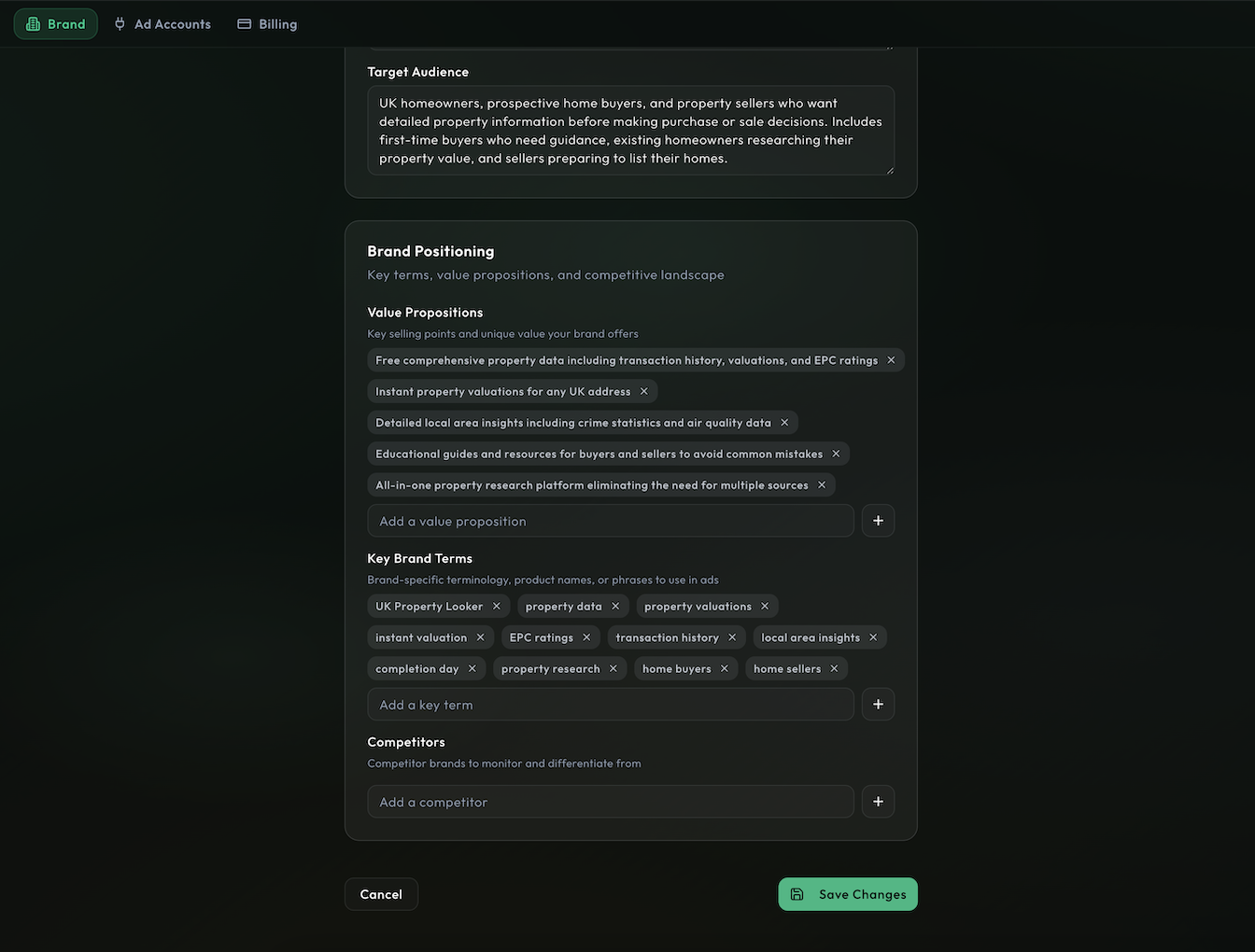Remove the 'All-in-one property research platform' proposition
The image size is (1255, 952).
[x=822, y=485]
